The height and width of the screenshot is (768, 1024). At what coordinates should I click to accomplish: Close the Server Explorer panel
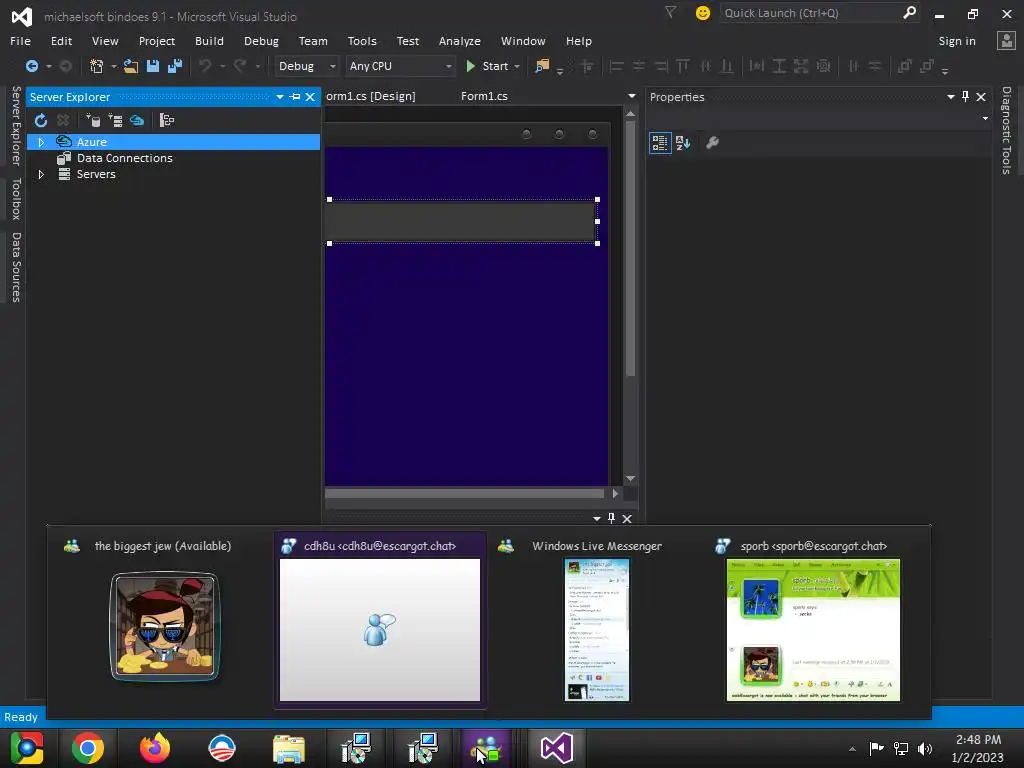point(310,97)
